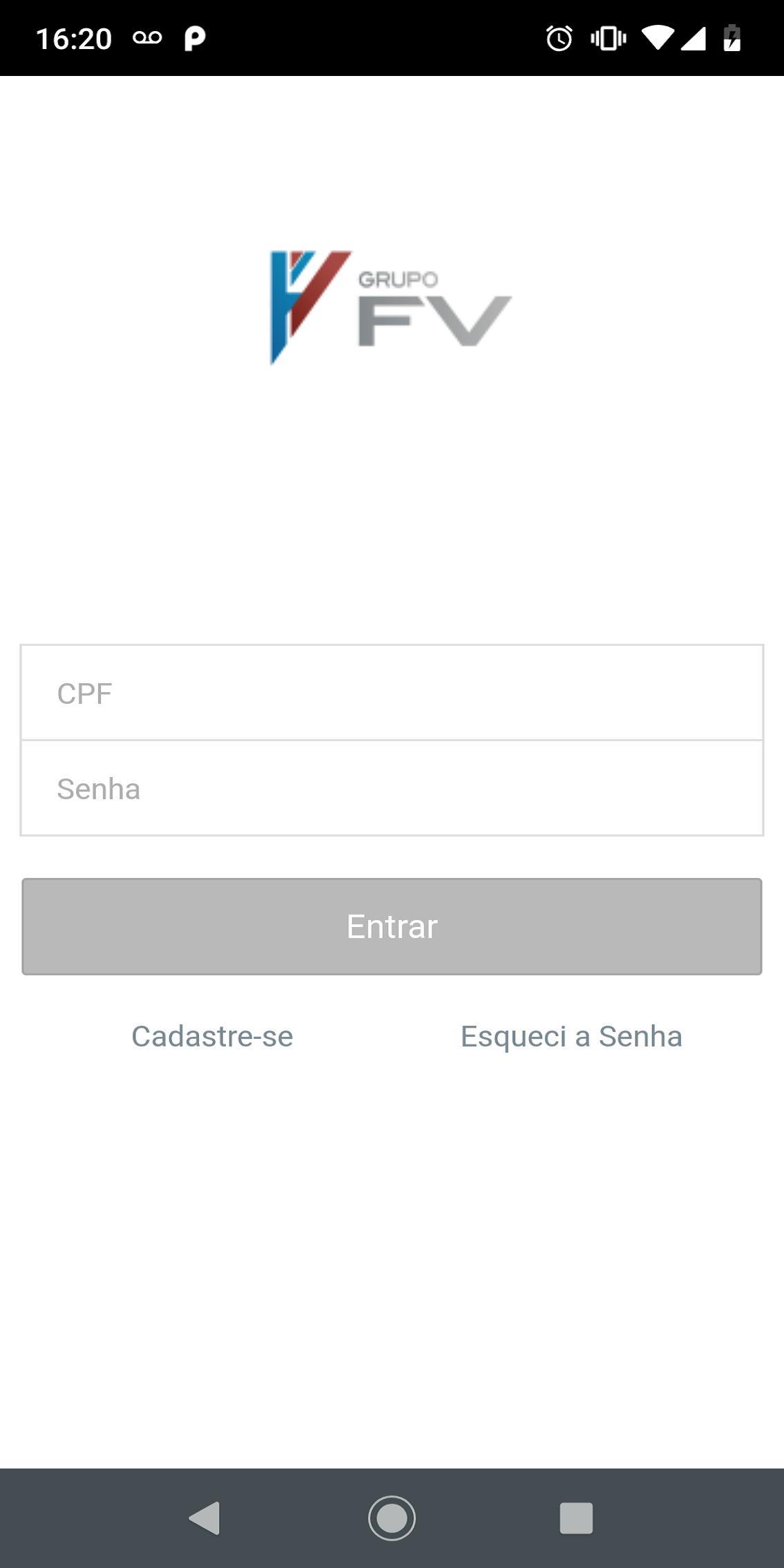Focus the CPF input field
The width and height of the screenshot is (784, 1568).
(392, 693)
